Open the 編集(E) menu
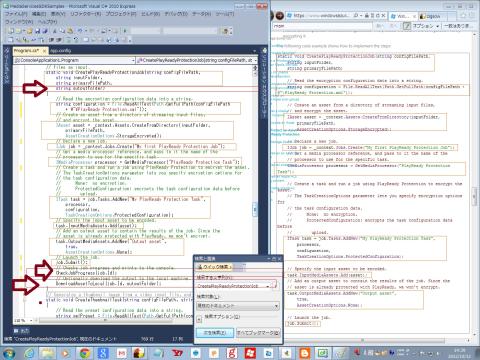Viewport: 480px width, 360px height. coord(39,14)
